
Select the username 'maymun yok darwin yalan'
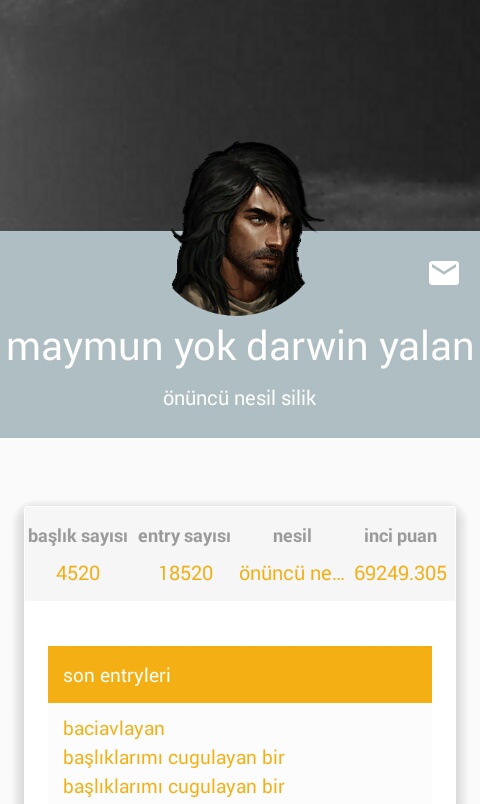pos(240,347)
